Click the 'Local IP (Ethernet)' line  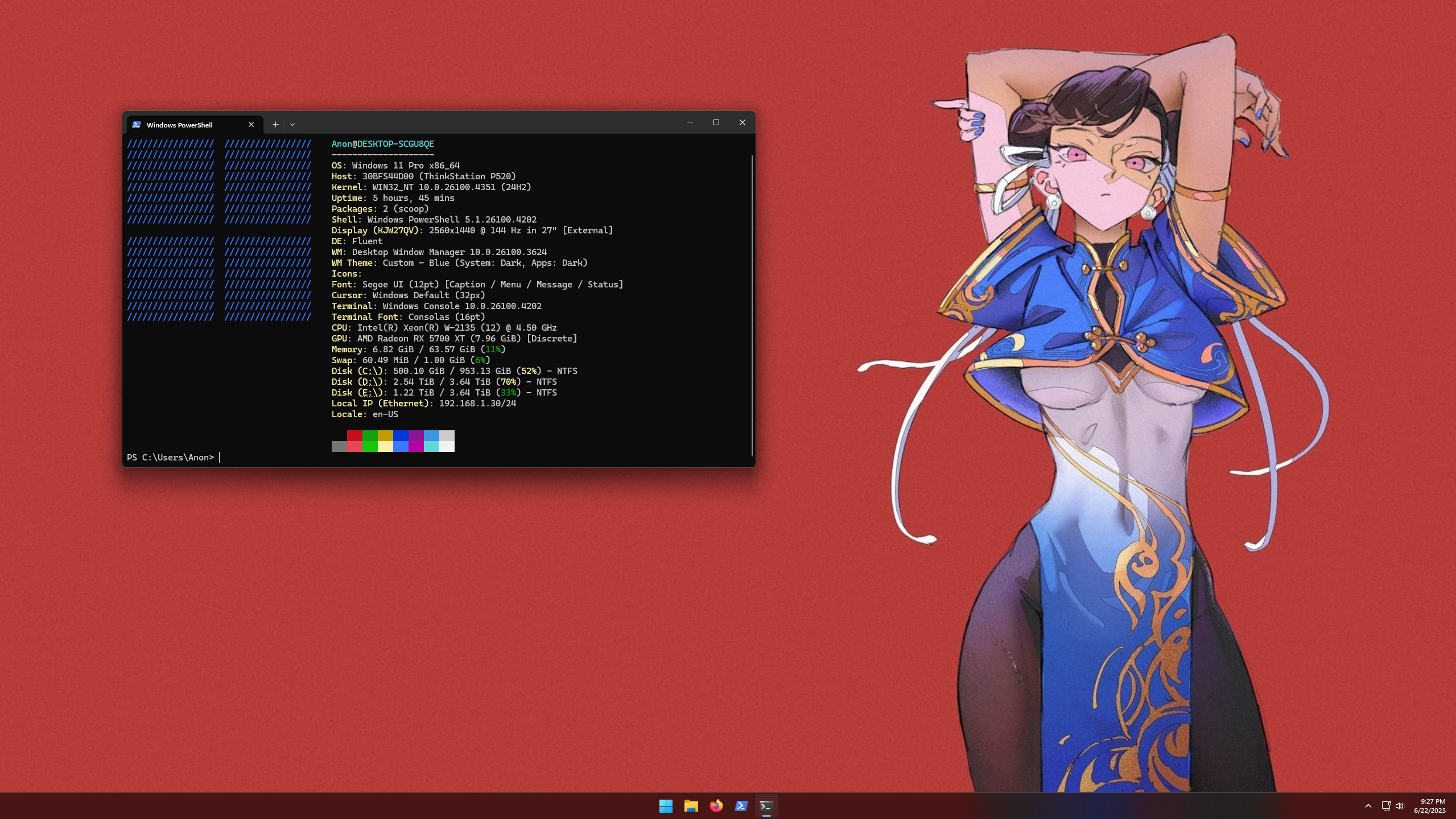pyautogui.click(x=424, y=404)
